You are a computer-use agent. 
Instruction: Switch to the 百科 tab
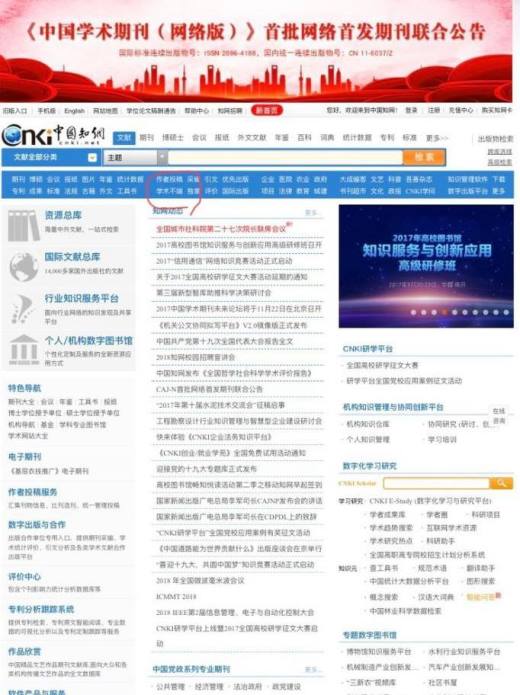(304, 138)
